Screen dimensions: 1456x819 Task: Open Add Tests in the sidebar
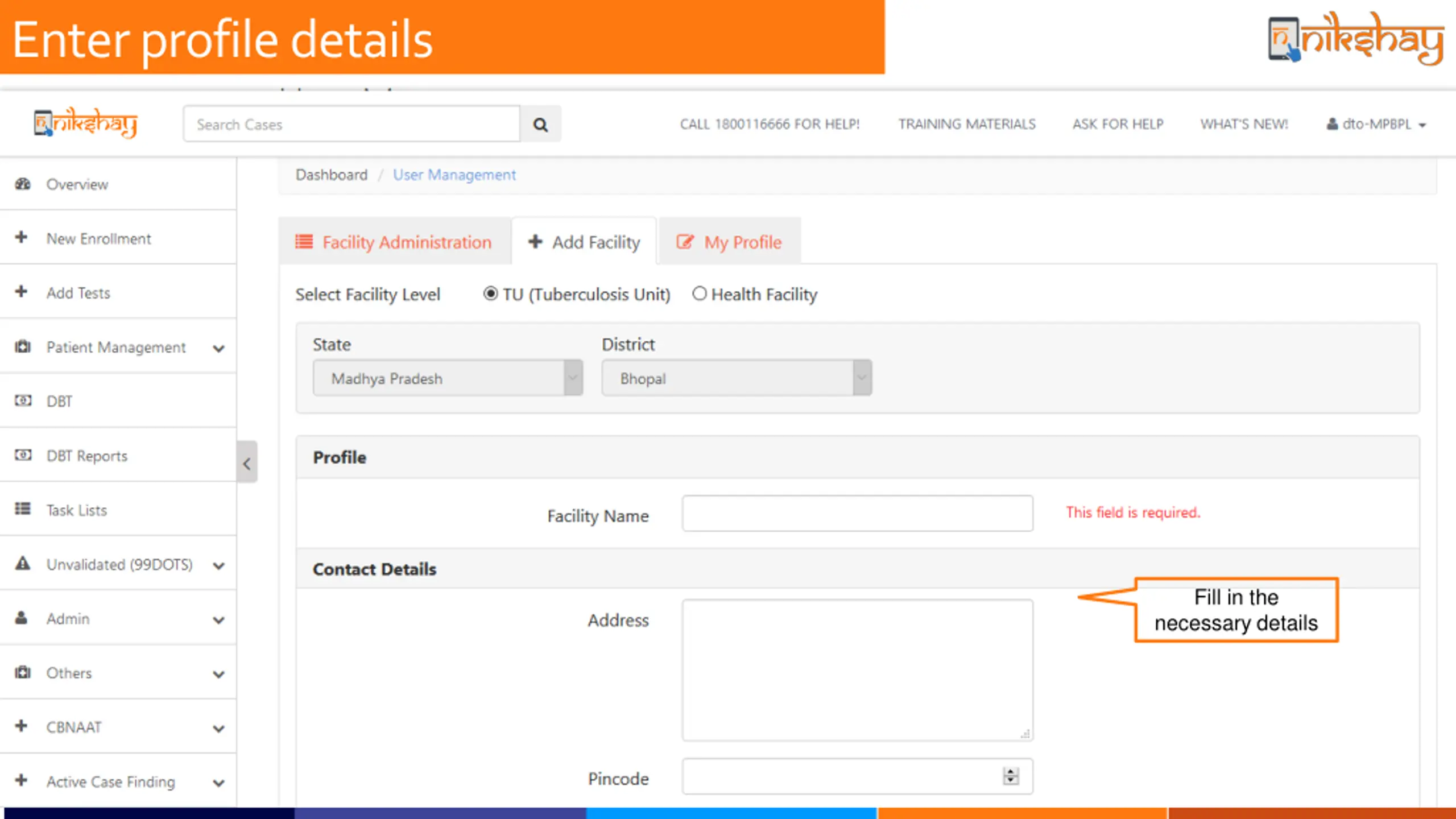click(118, 292)
